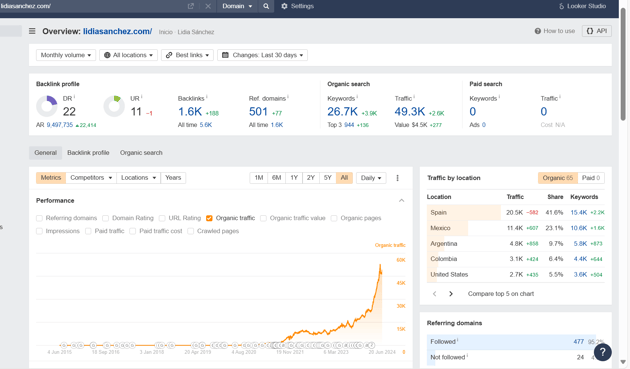Click the API button

coord(597,31)
